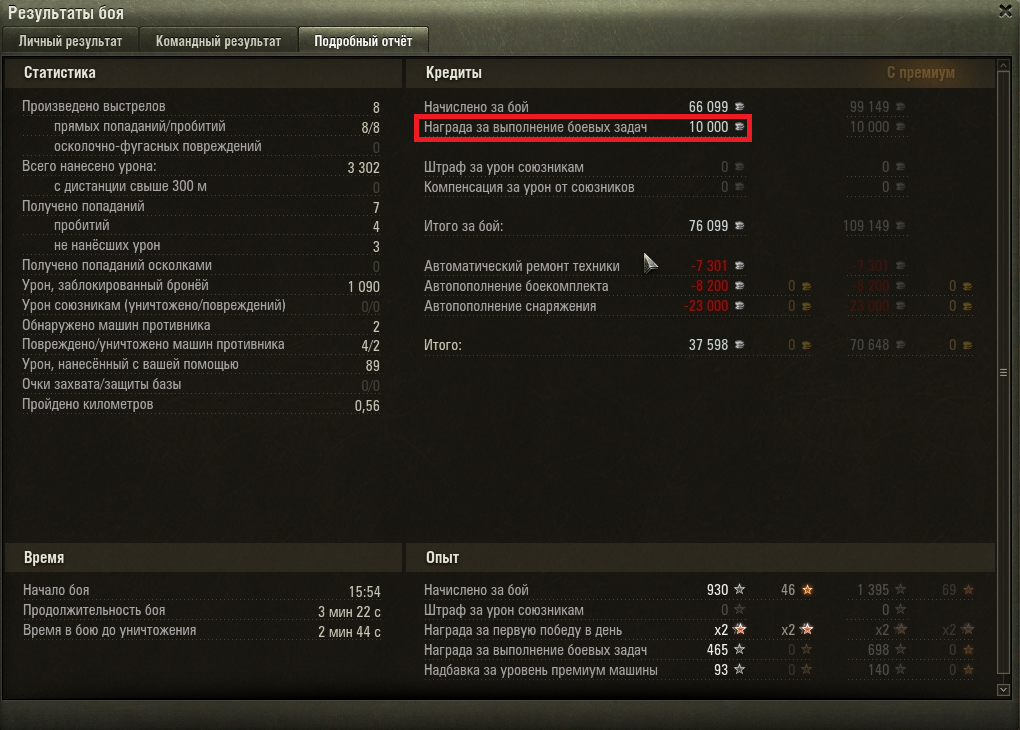The height and width of the screenshot is (730, 1020).
Task: Click credits icon beside total 37 598
Action: (740, 344)
